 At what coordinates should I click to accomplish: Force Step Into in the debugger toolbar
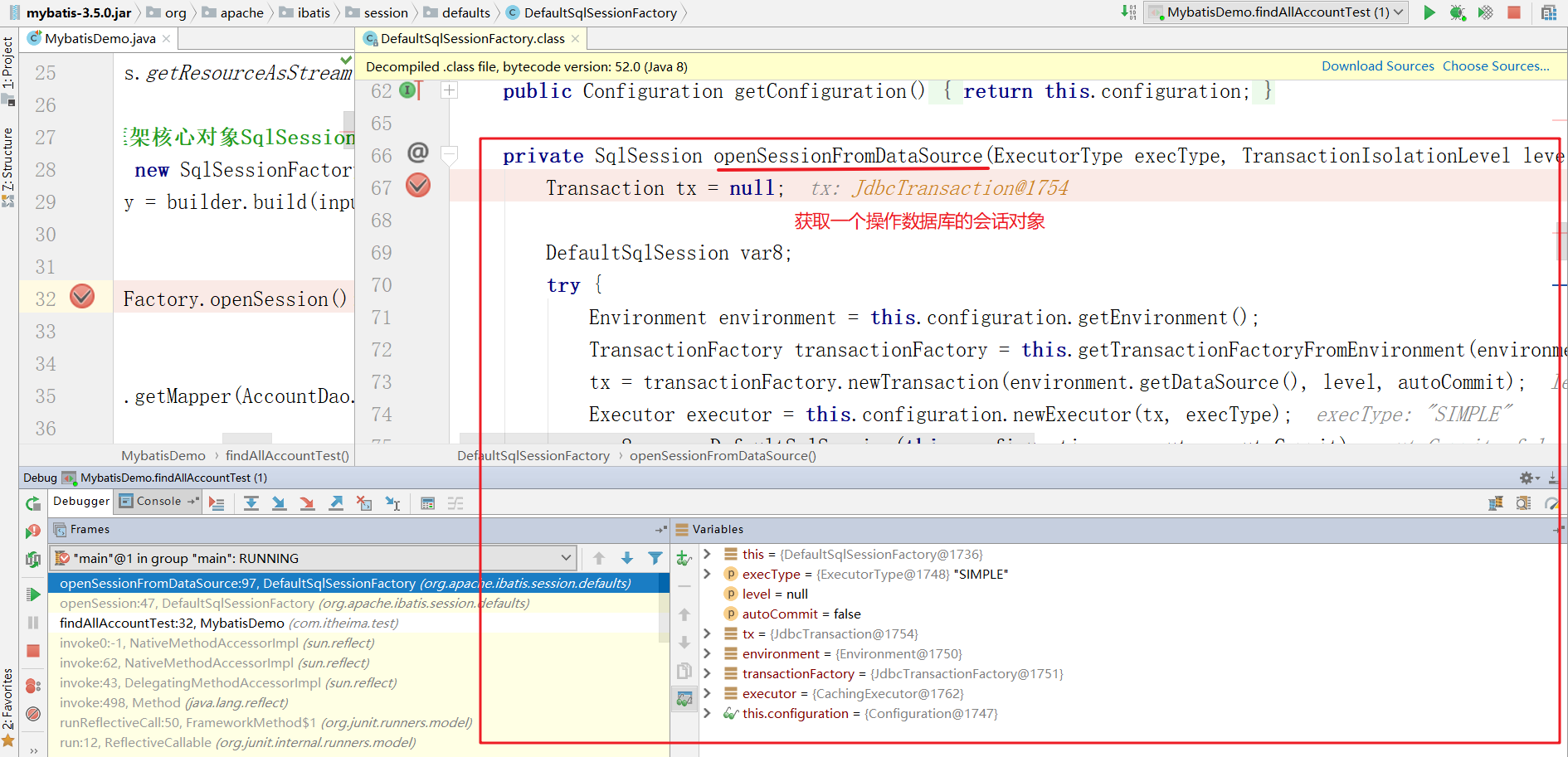point(307,503)
